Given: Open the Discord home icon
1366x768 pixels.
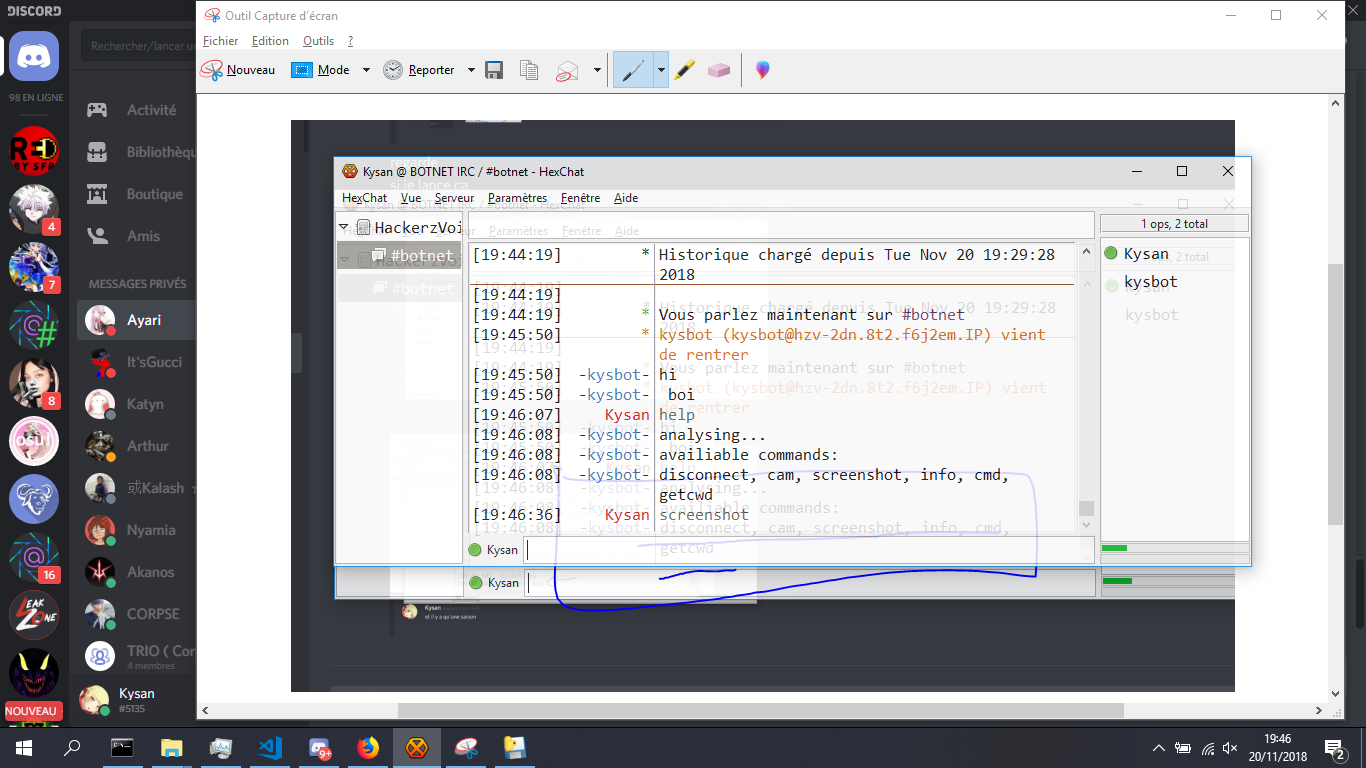Looking at the screenshot, I should click(34, 56).
